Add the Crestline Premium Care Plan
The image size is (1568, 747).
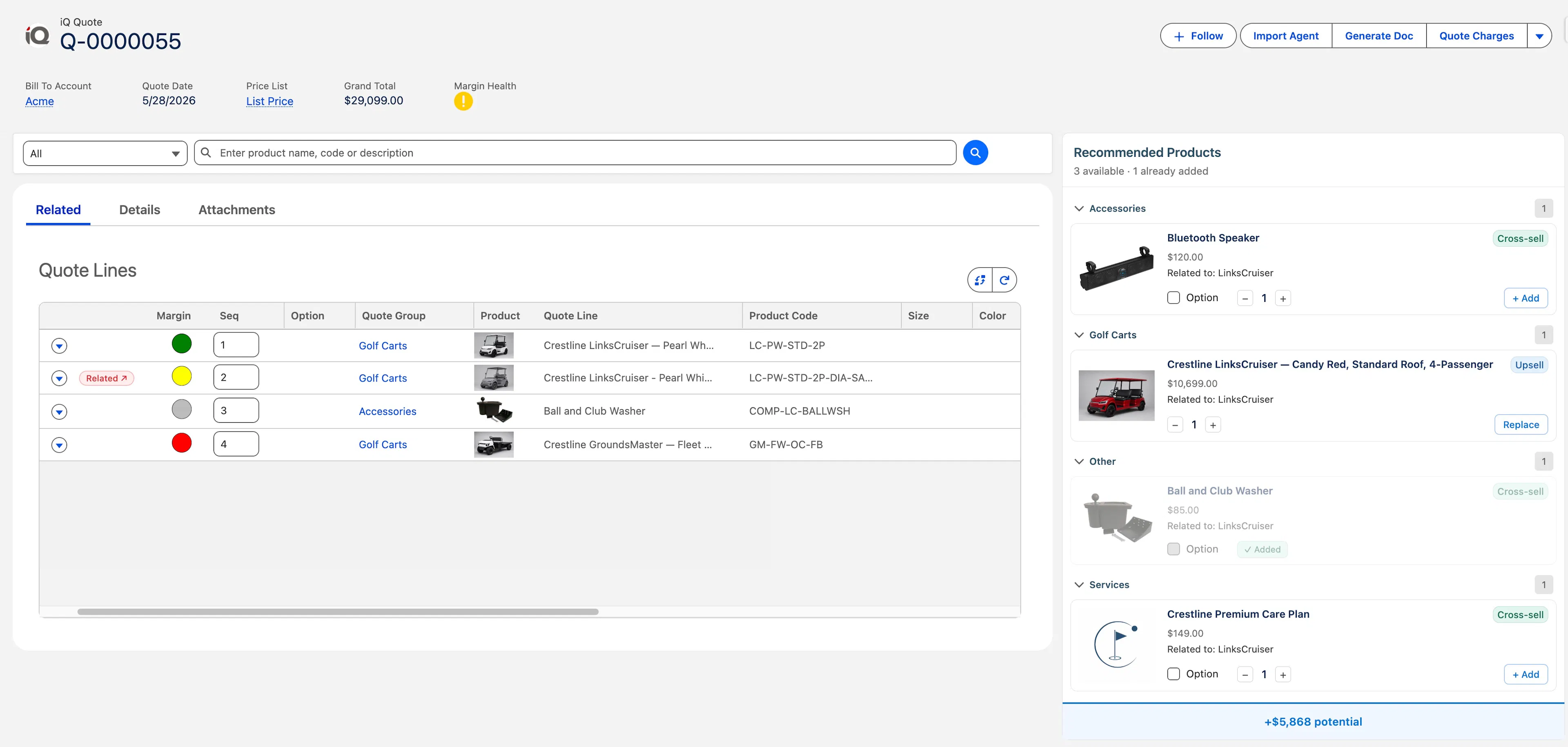click(x=1526, y=675)
